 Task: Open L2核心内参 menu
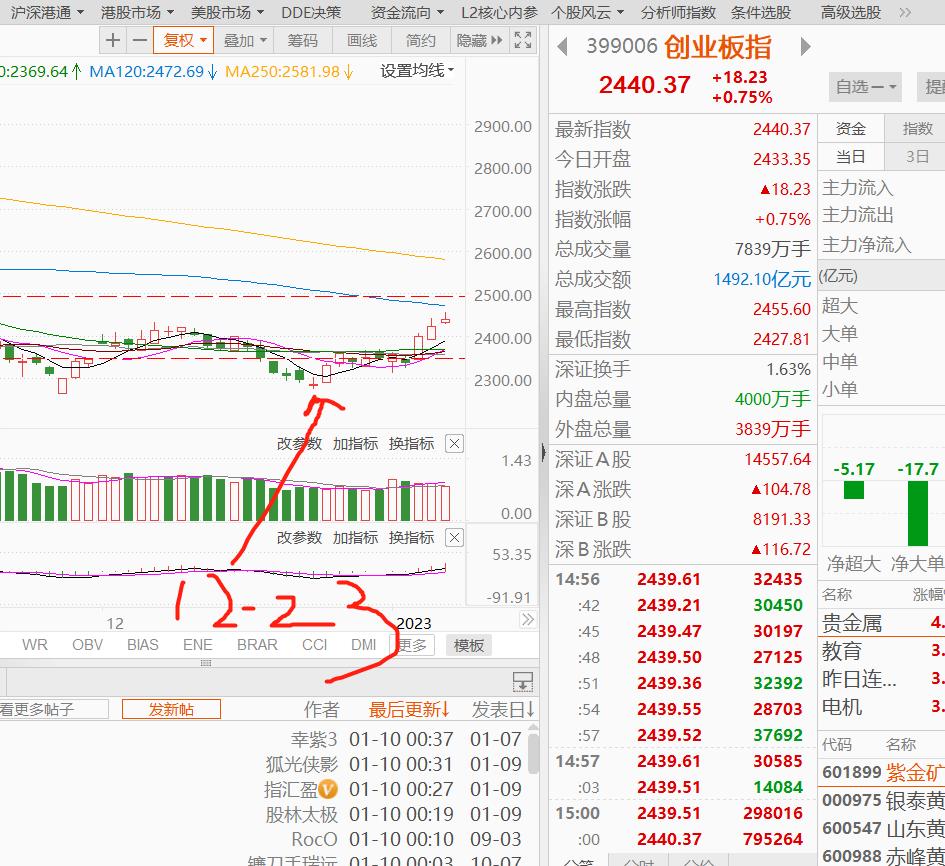(x=499, y=12)
